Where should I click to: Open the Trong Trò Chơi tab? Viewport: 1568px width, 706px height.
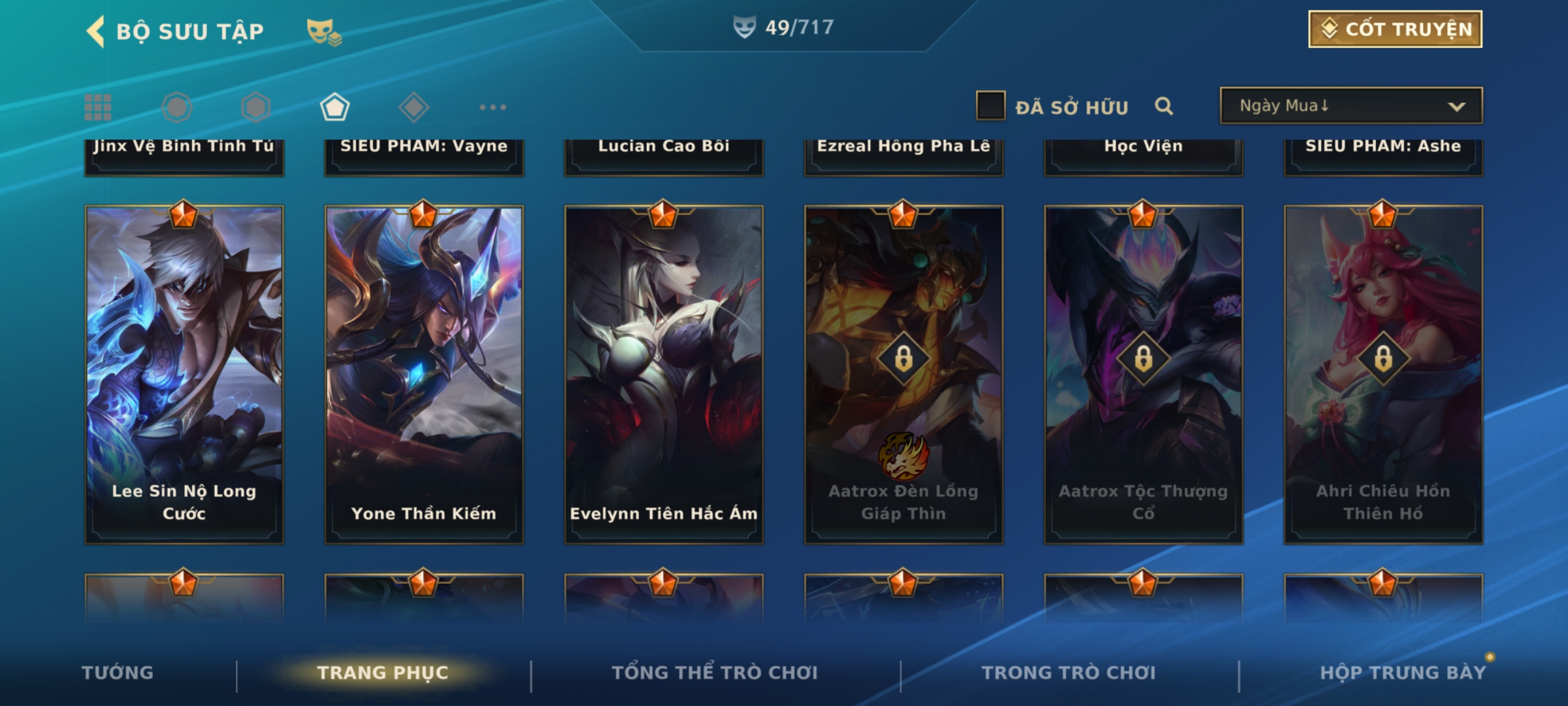coord(1069,673)
